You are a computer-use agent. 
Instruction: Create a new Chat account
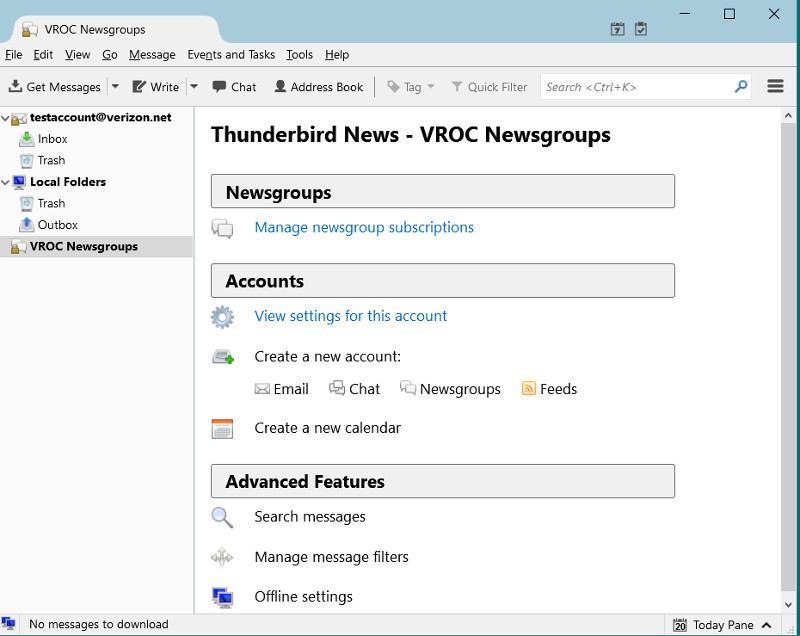pos(355,389)
